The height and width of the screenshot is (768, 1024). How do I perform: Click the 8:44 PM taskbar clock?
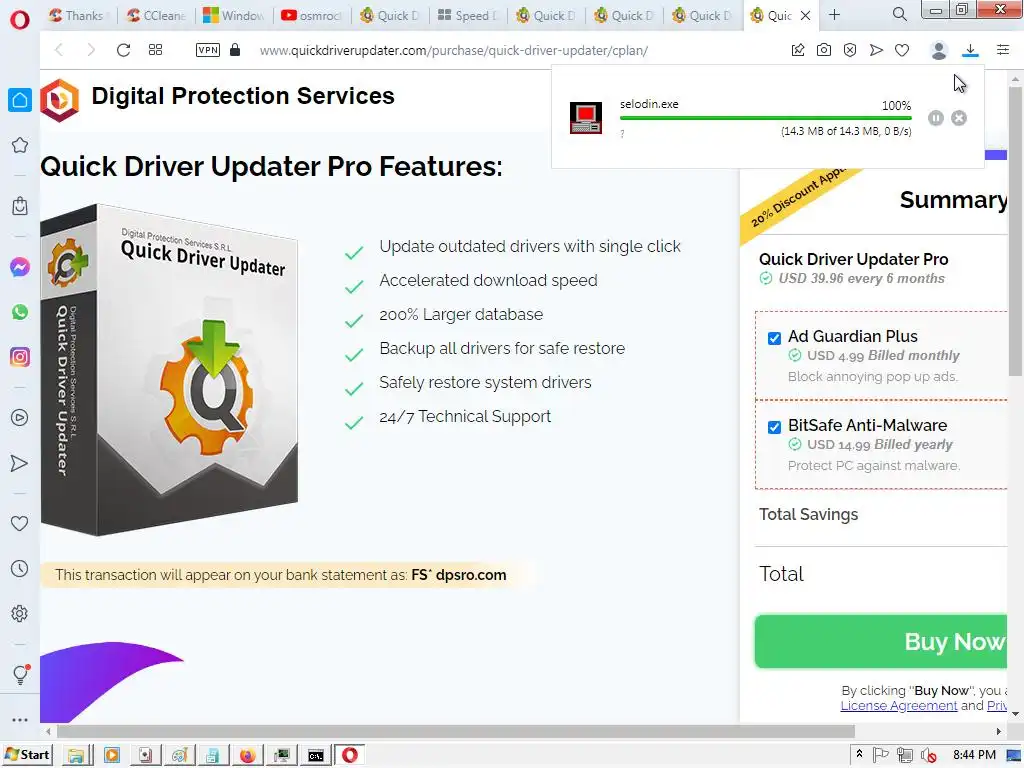point(974,755)
